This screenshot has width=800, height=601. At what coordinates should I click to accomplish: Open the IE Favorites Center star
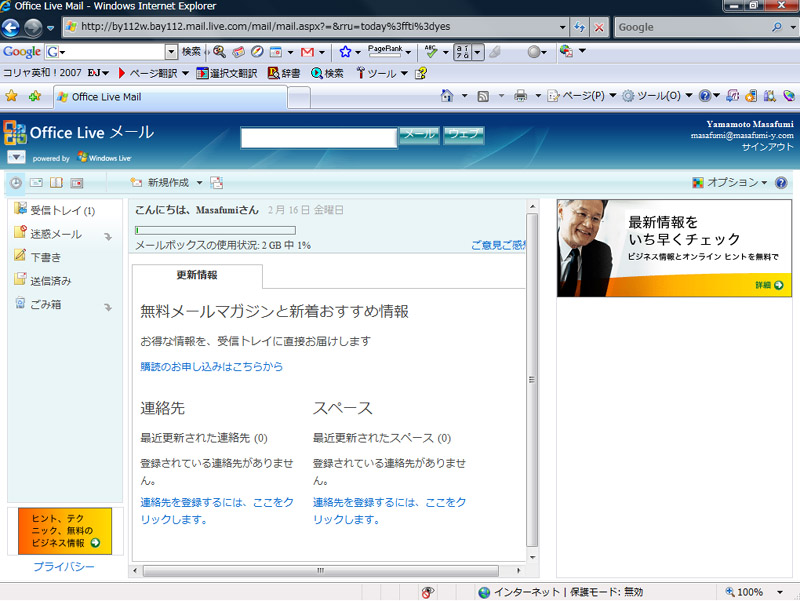(x=11, y=95)
